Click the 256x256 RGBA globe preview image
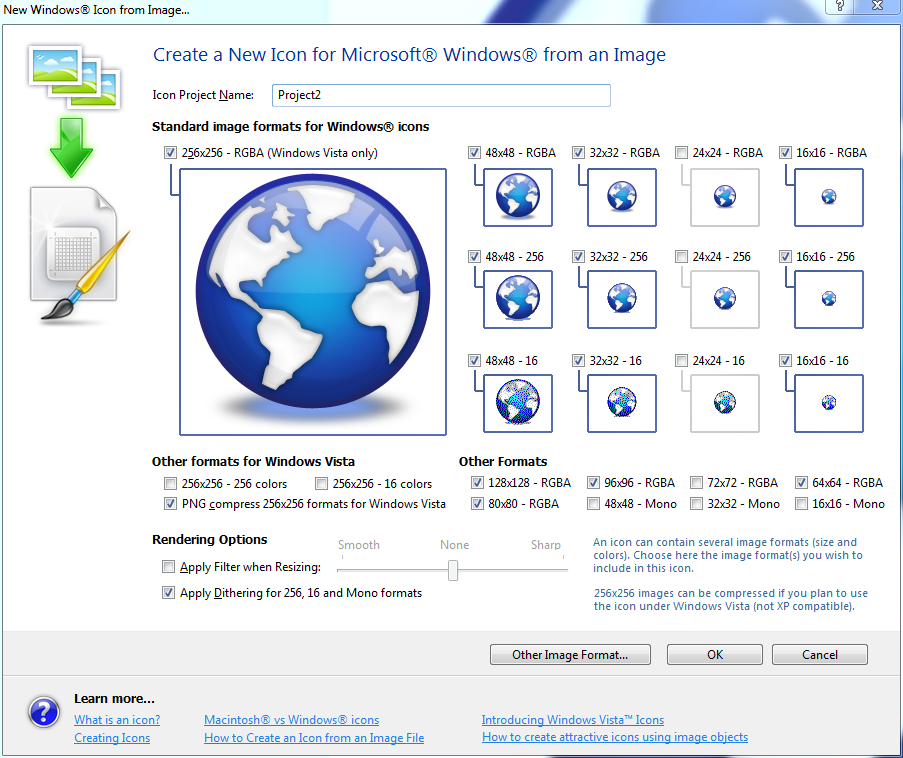This screenshot has height=758, width=903. (x=313, y=302)
